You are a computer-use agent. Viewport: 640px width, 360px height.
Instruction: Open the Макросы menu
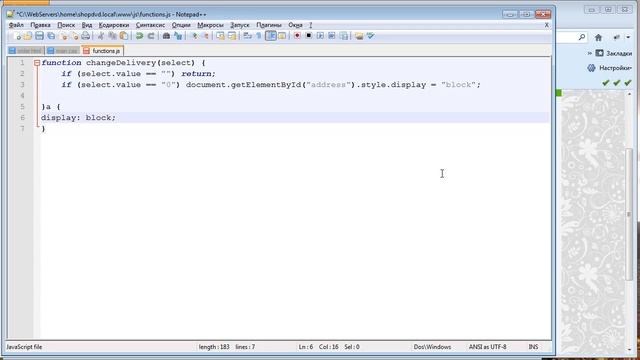click(211, 25)
